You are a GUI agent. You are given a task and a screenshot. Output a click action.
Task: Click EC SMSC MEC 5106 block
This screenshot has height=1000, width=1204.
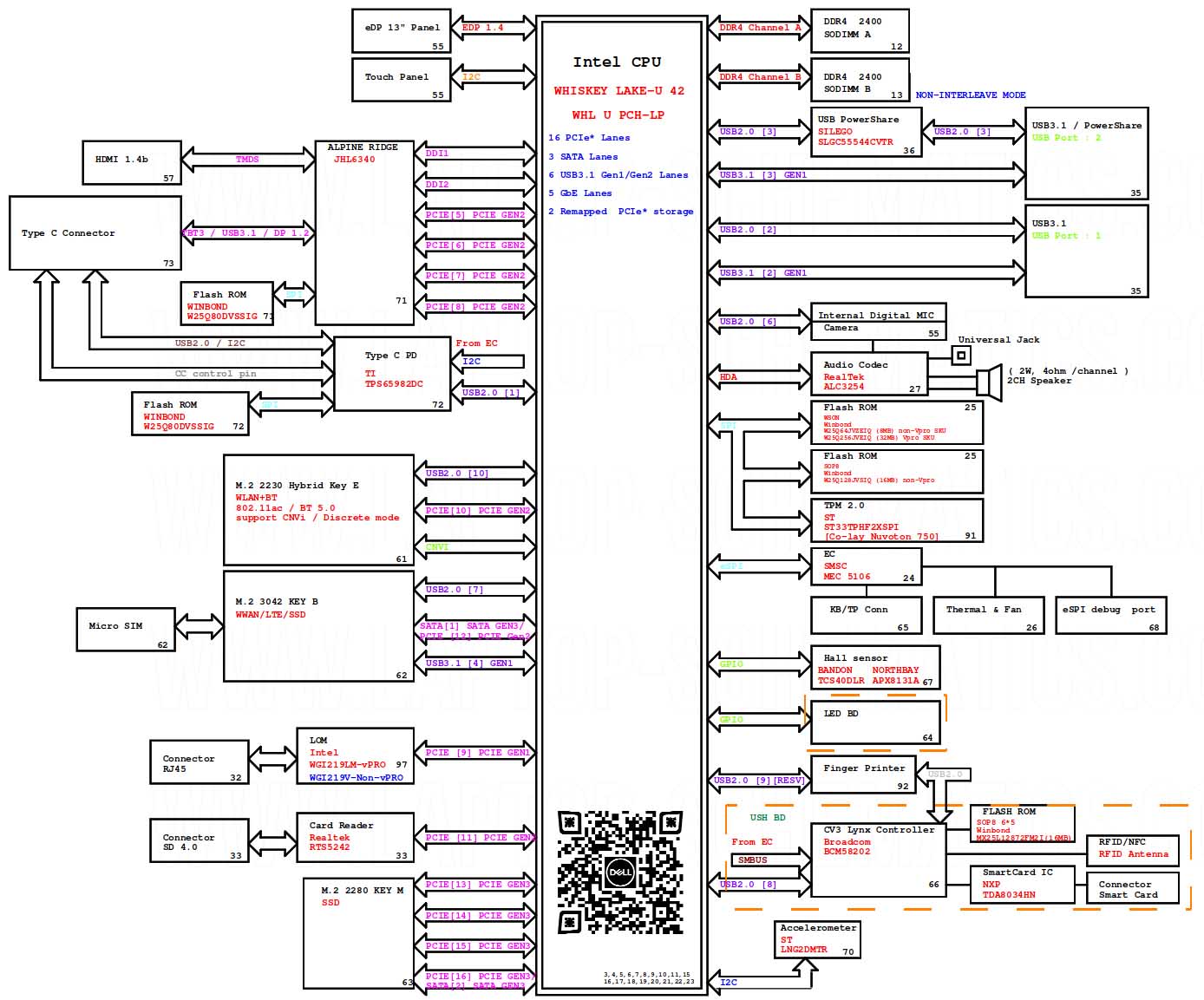coord(866,565)
